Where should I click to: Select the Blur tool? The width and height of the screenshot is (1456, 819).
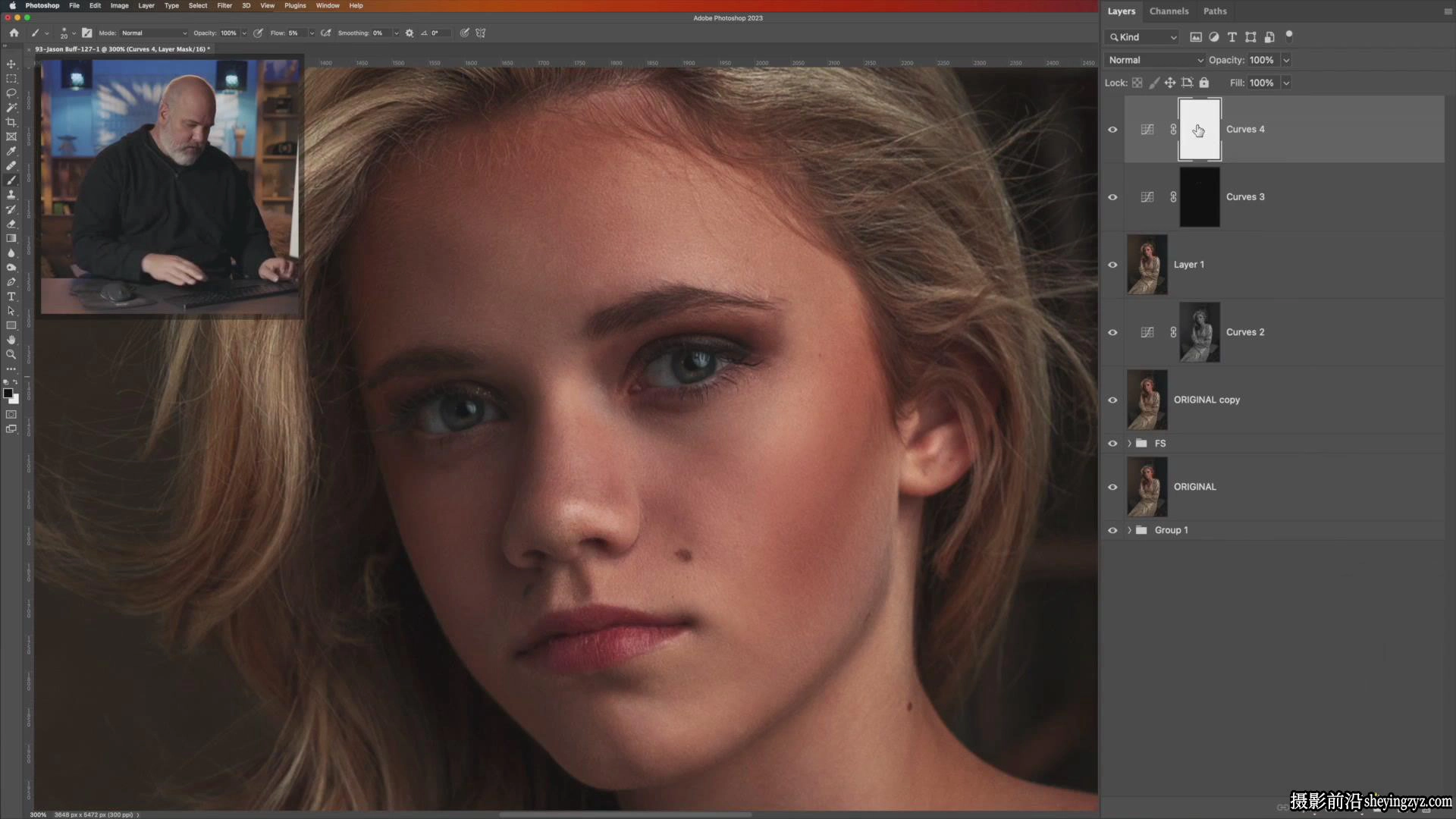coord(11,253)
